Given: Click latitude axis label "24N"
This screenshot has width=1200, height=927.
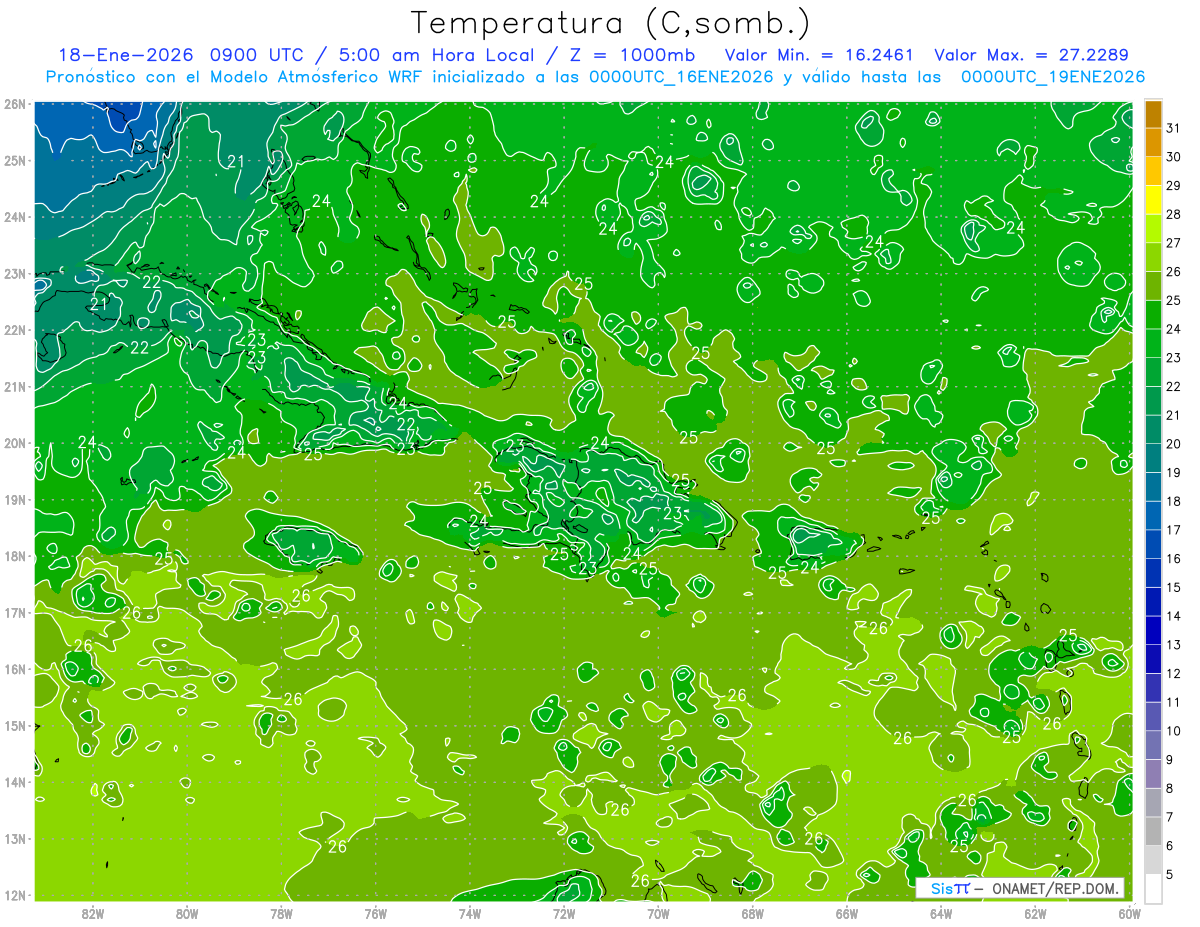Looking at the screenshot, I should point(15,217).
